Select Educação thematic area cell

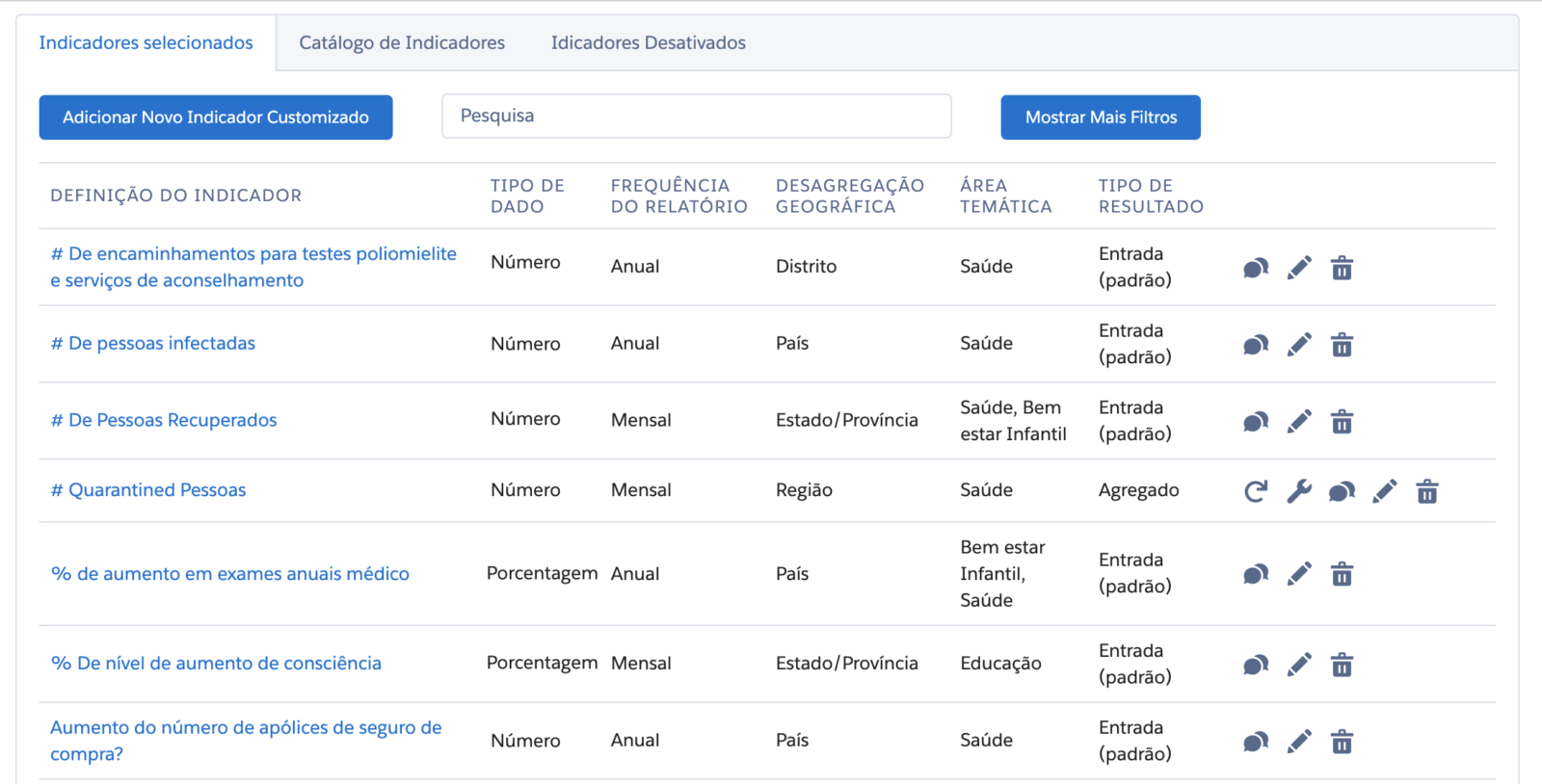coord(1000,664)
